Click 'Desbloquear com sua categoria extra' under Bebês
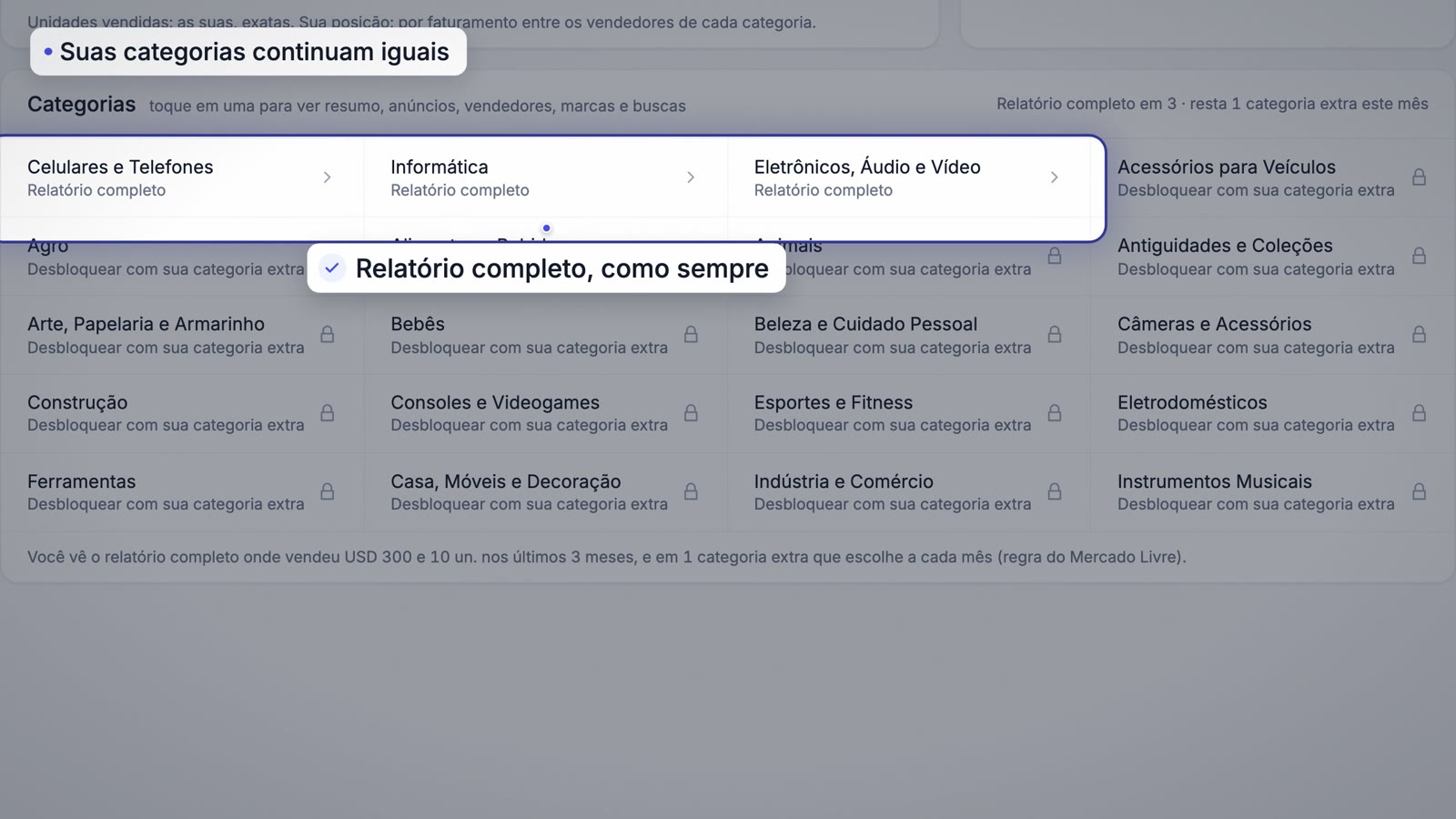The height and width of the screenshot is (819, 1456). (529, 348)
